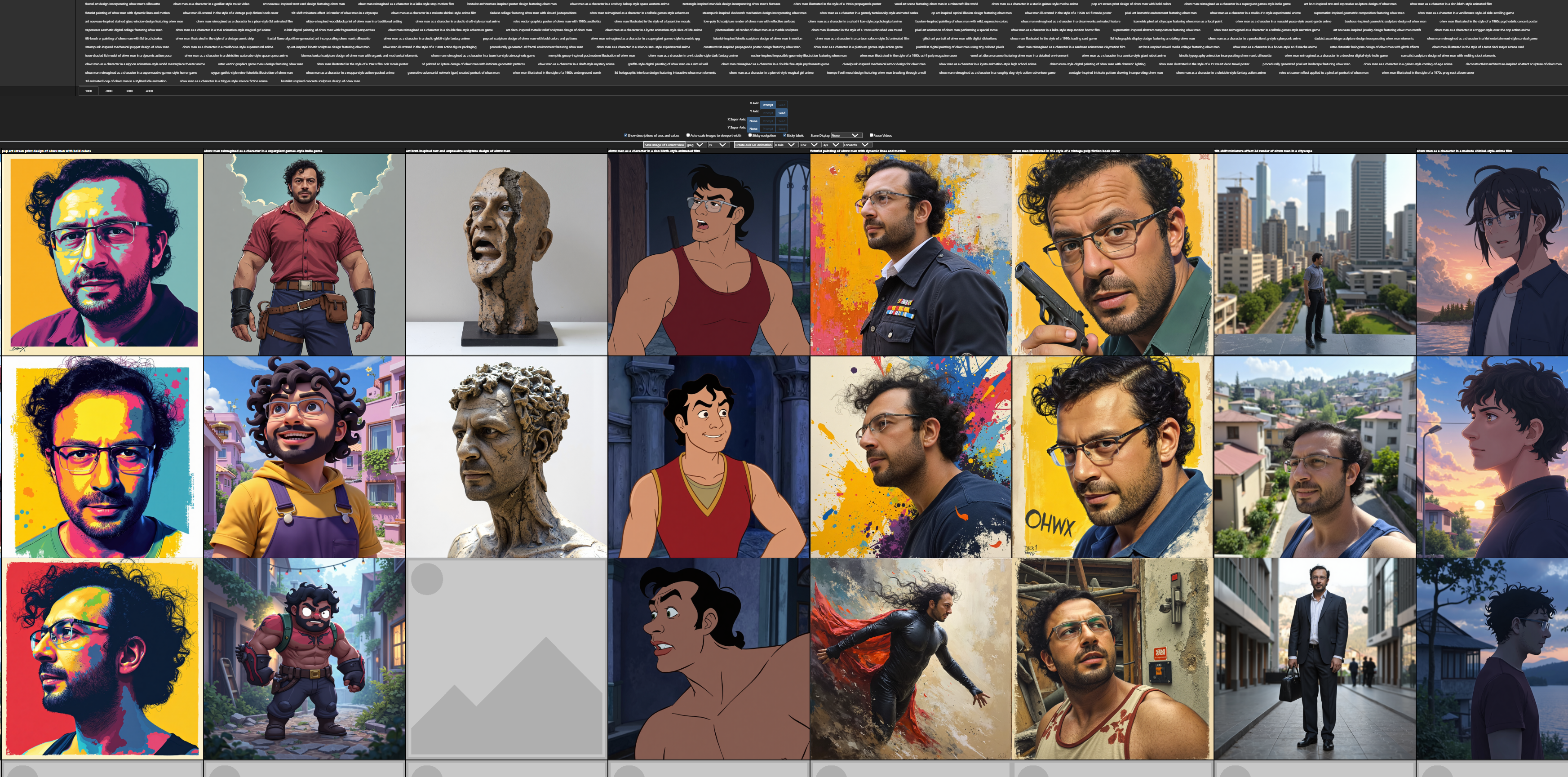1568x777 pixels.
Task: Set Y Super-Axis to Seed
Action: click(x=782, y=129)
